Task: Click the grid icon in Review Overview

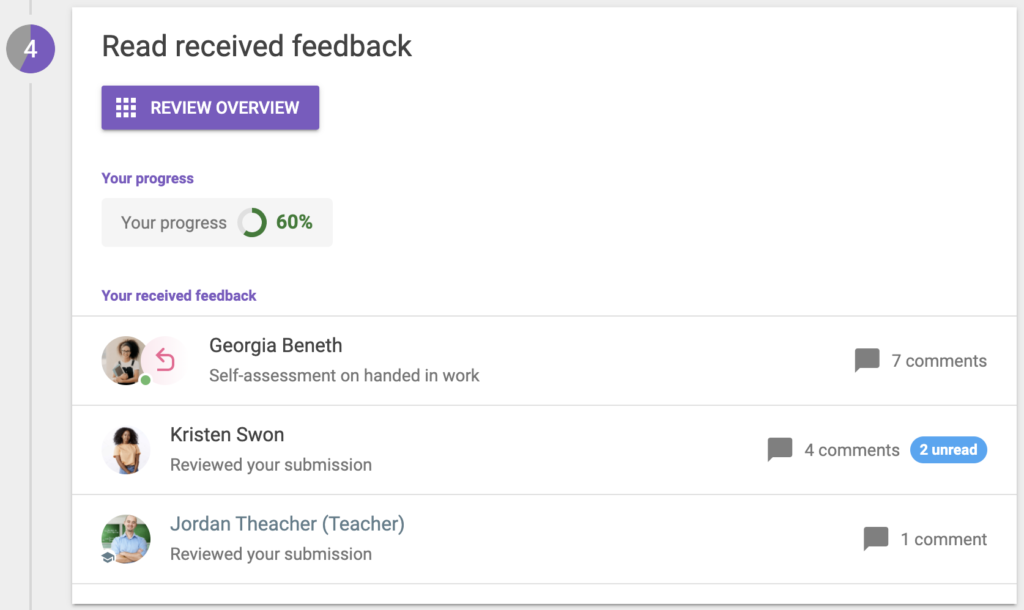Action: coord(126,108)
